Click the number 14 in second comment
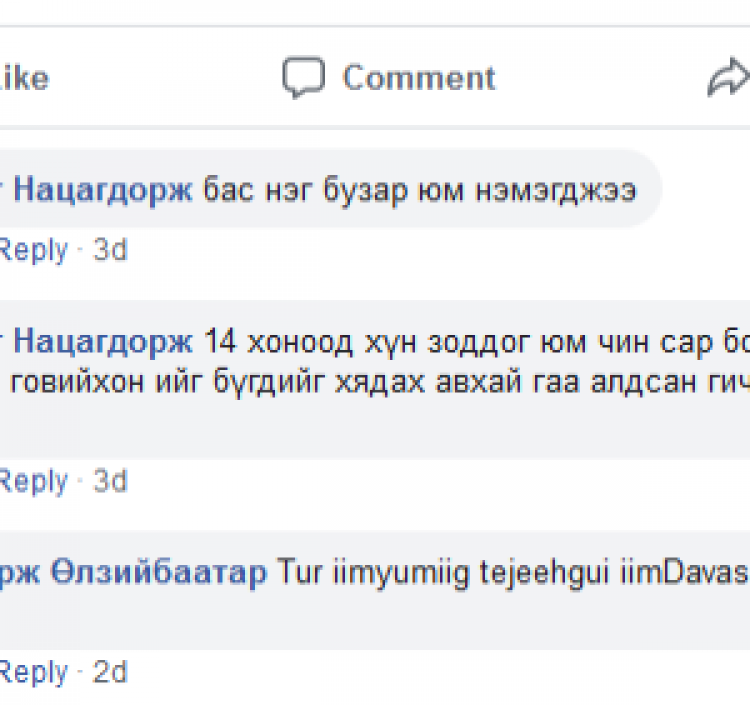750x705 pixels. tap(220, 342)
